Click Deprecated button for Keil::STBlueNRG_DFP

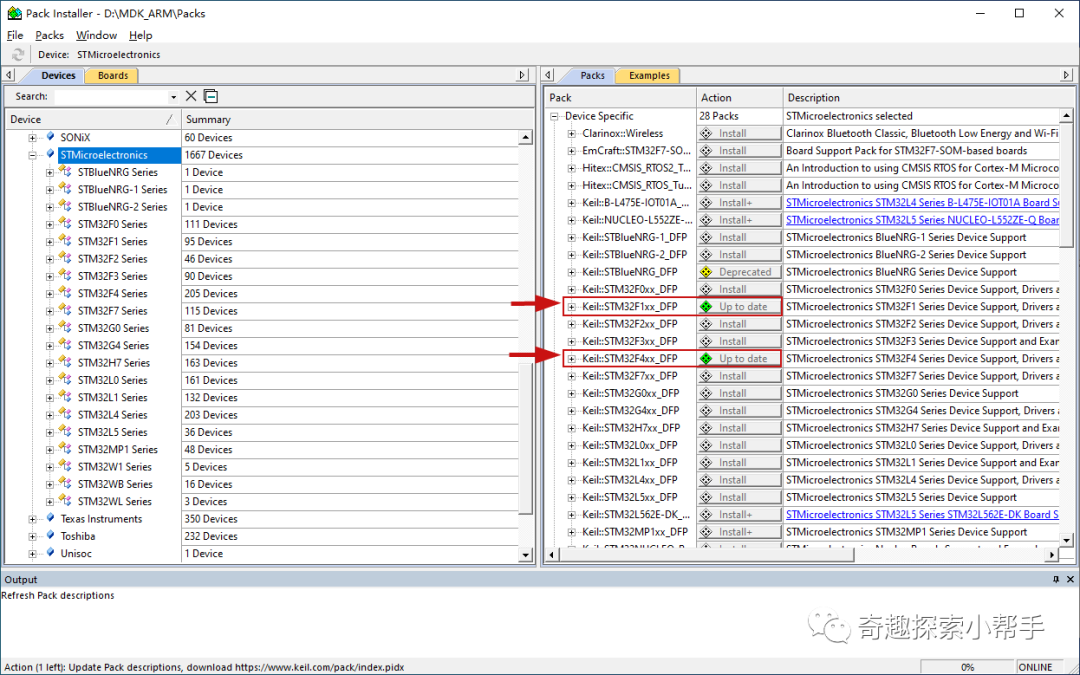pos(739,272)
